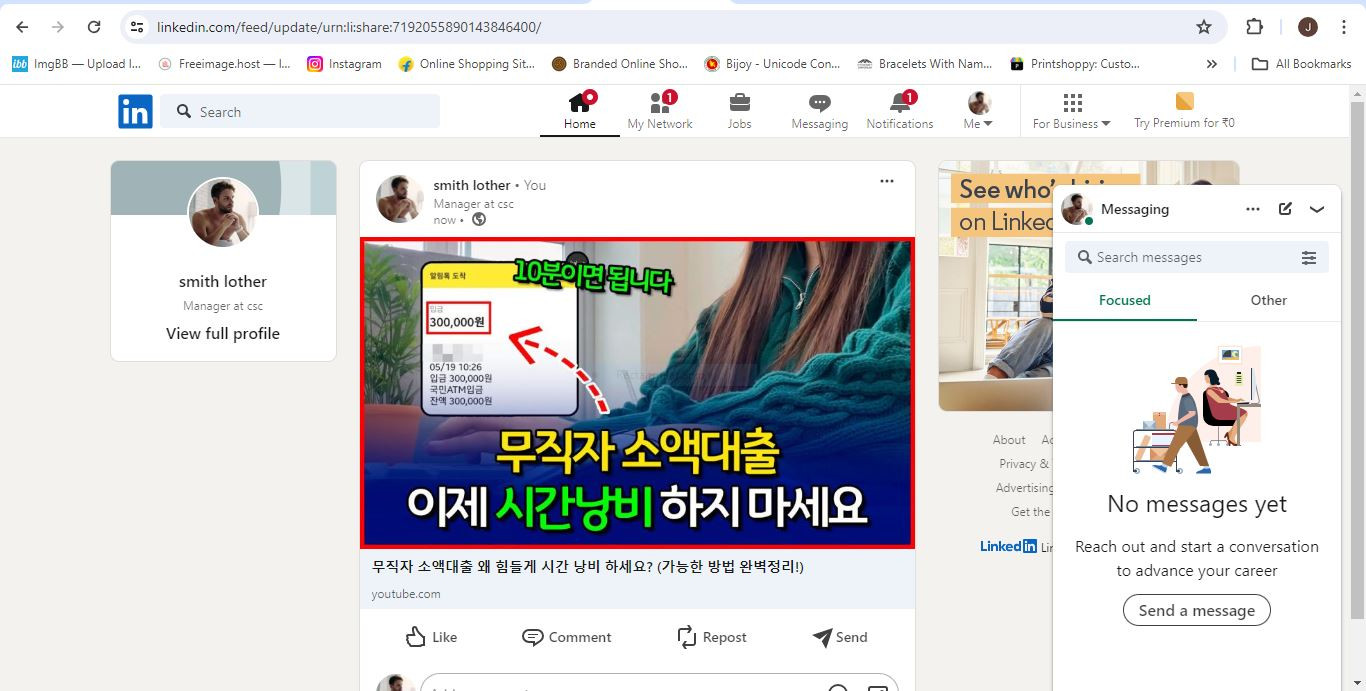Go back using the browser back arrow
Viewport: 1366px width, 691px height.
click(22, 27)
